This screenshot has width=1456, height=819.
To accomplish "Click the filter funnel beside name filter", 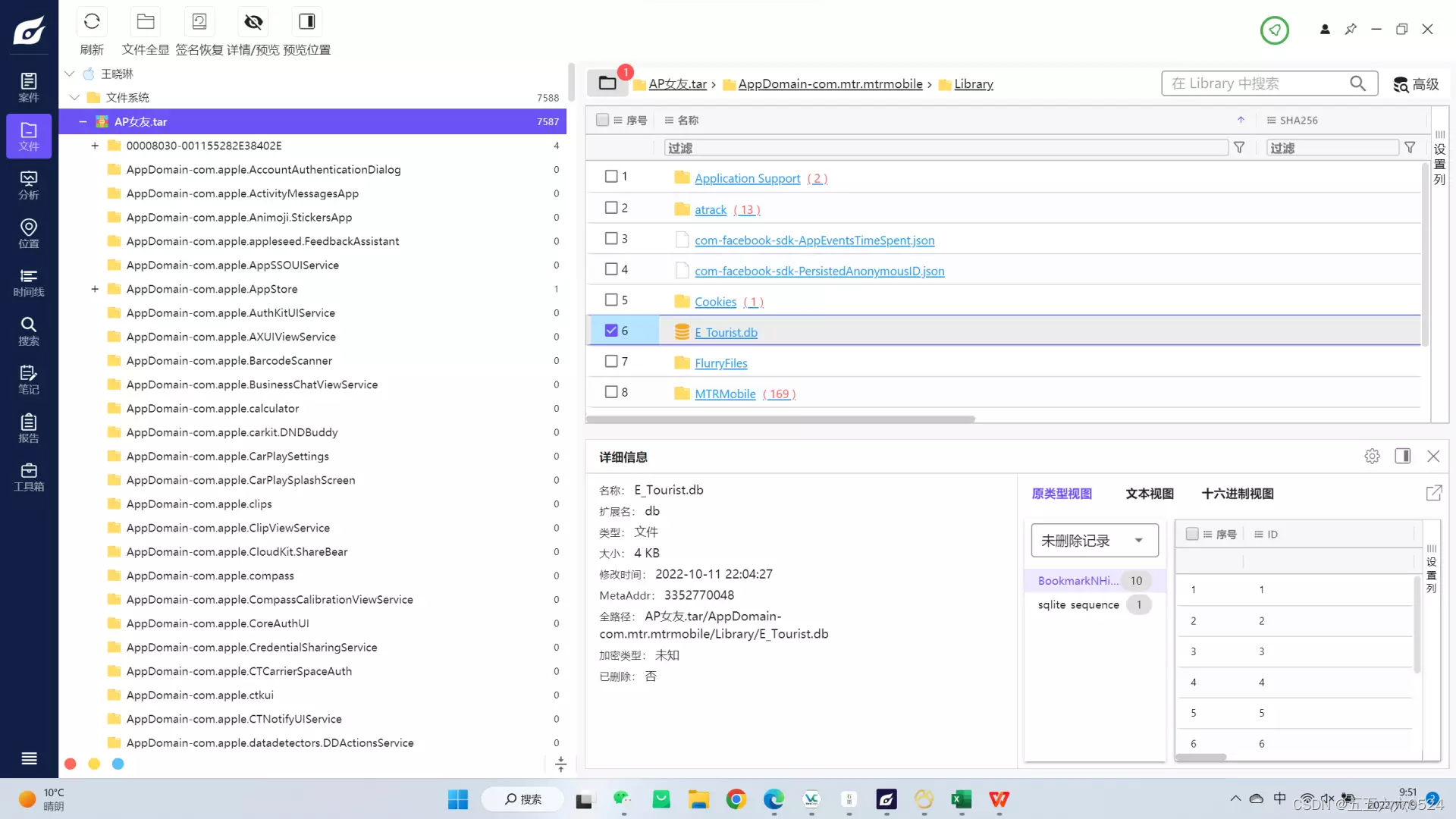I will tap(1239, 148).
